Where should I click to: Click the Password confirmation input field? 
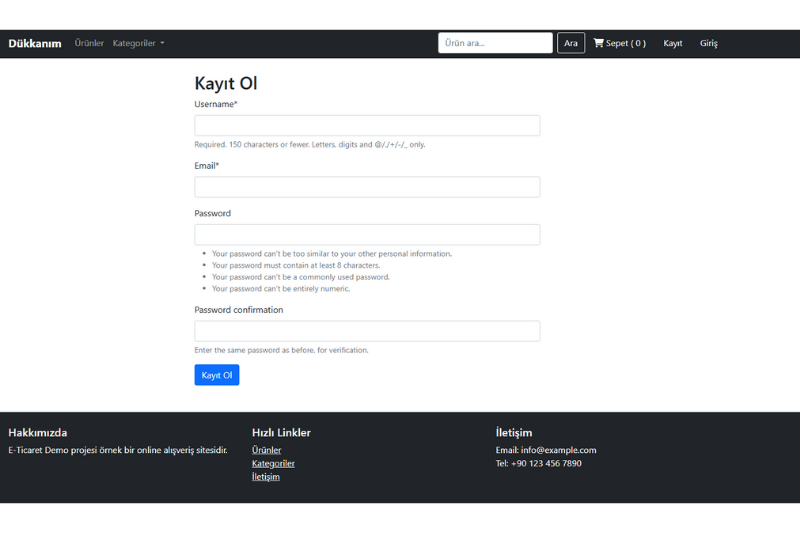(367, 331)
